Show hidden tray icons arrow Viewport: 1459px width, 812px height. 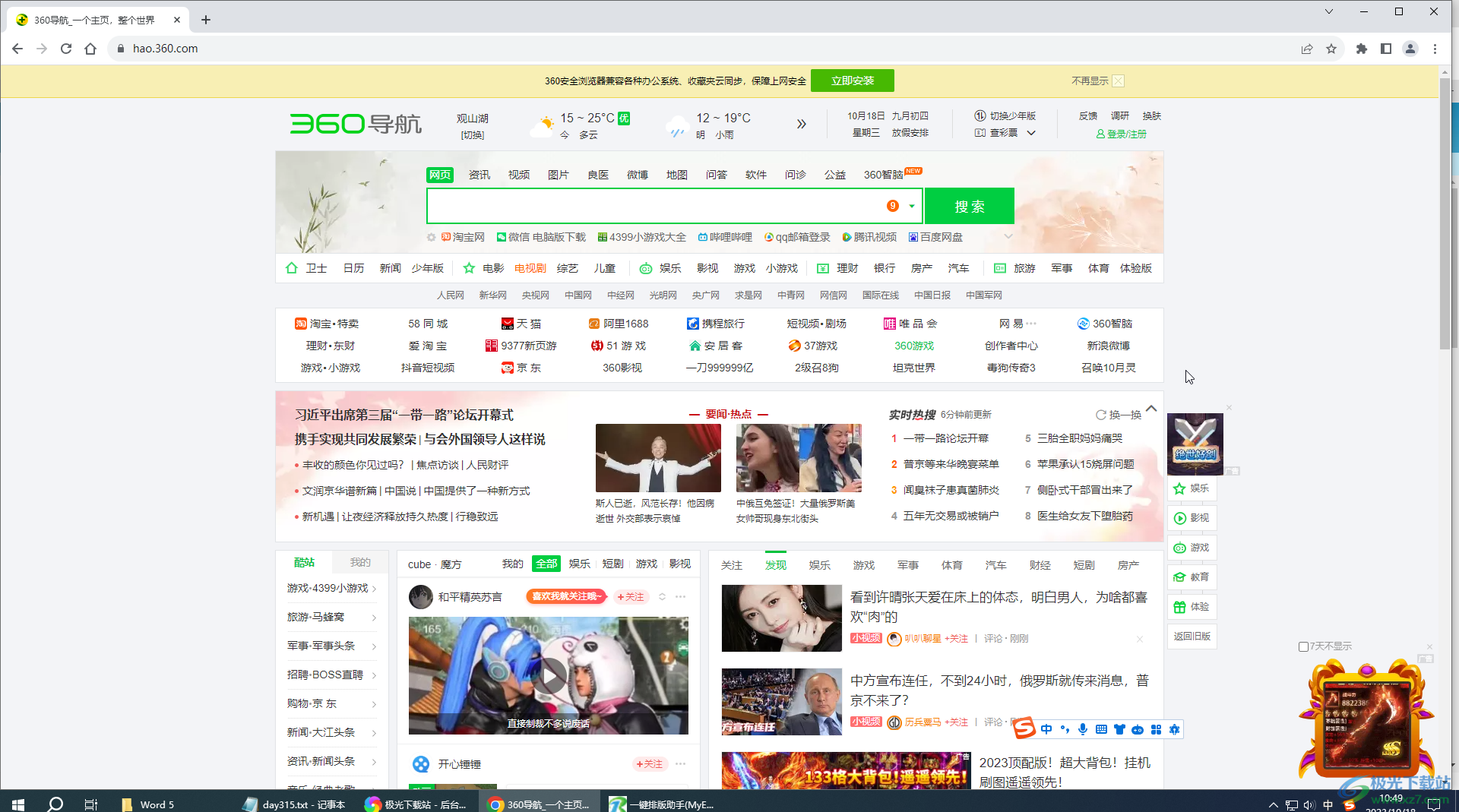pos(1274,804)
